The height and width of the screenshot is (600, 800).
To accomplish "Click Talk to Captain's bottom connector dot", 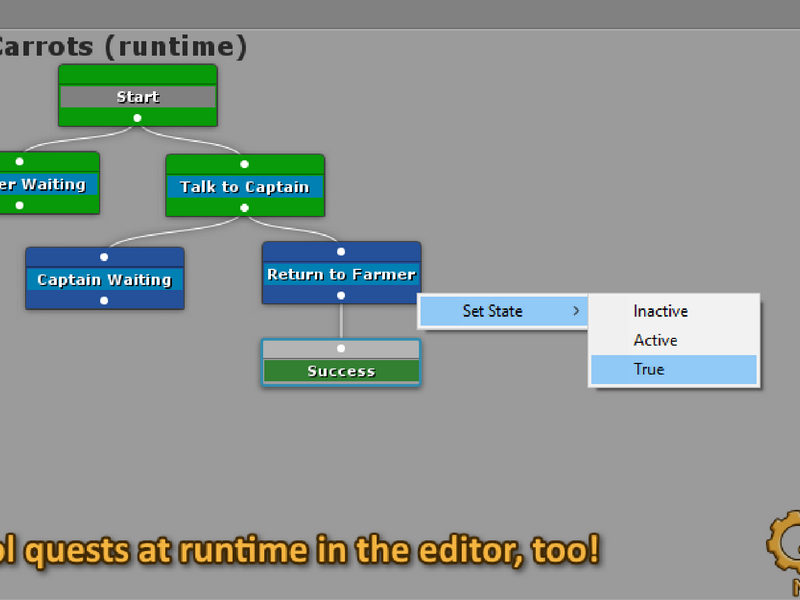I will click(244, 208).
